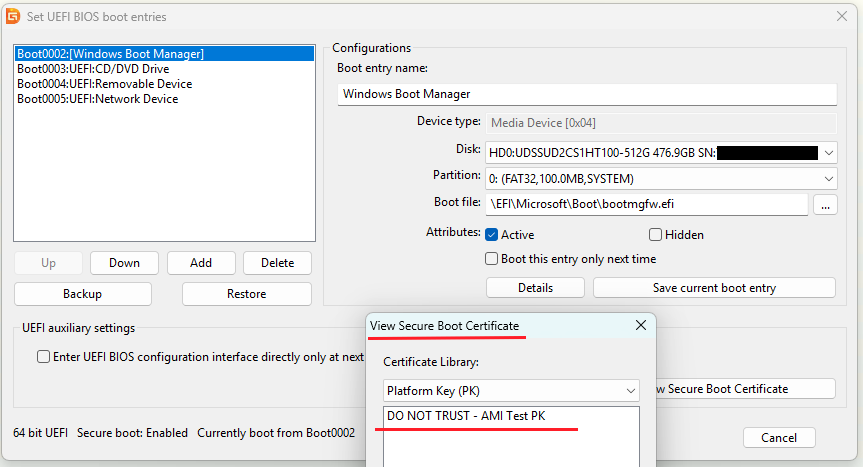This screenshot has height=467, width=863.
Task: Select Boot0003 UEFI CD/DVD Drive entry
Action: [164, 69]
